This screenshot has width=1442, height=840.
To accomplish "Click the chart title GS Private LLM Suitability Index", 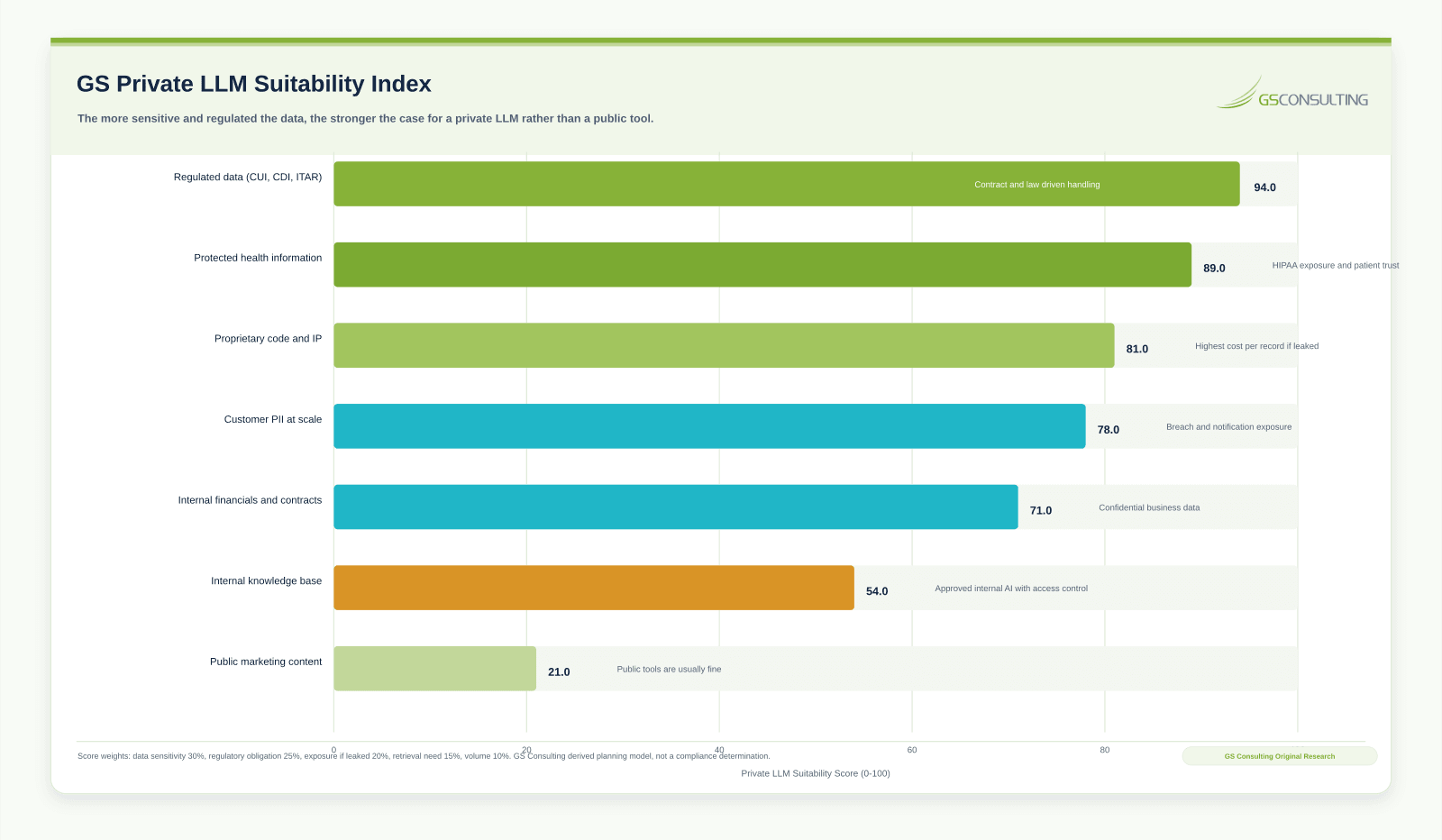I will 254,84.
